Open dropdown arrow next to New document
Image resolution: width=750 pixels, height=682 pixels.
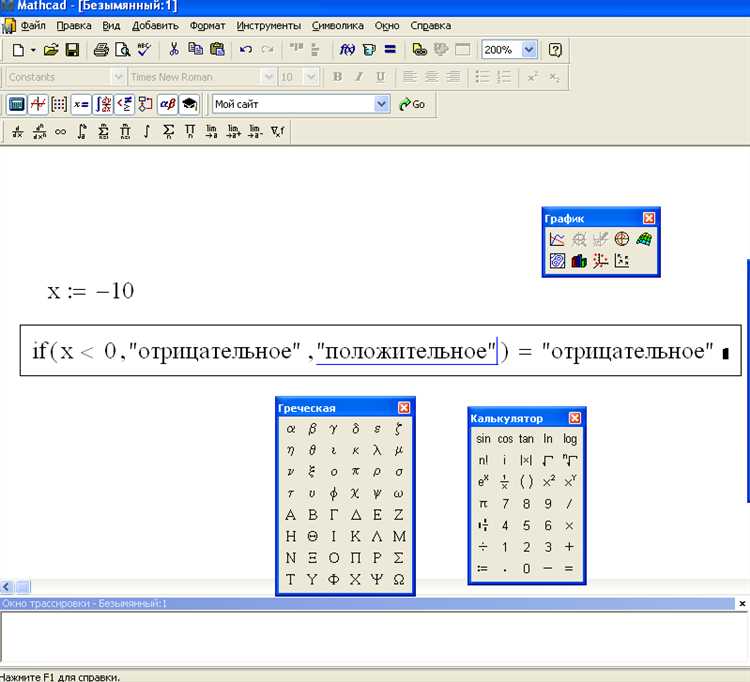click(33, 50)
